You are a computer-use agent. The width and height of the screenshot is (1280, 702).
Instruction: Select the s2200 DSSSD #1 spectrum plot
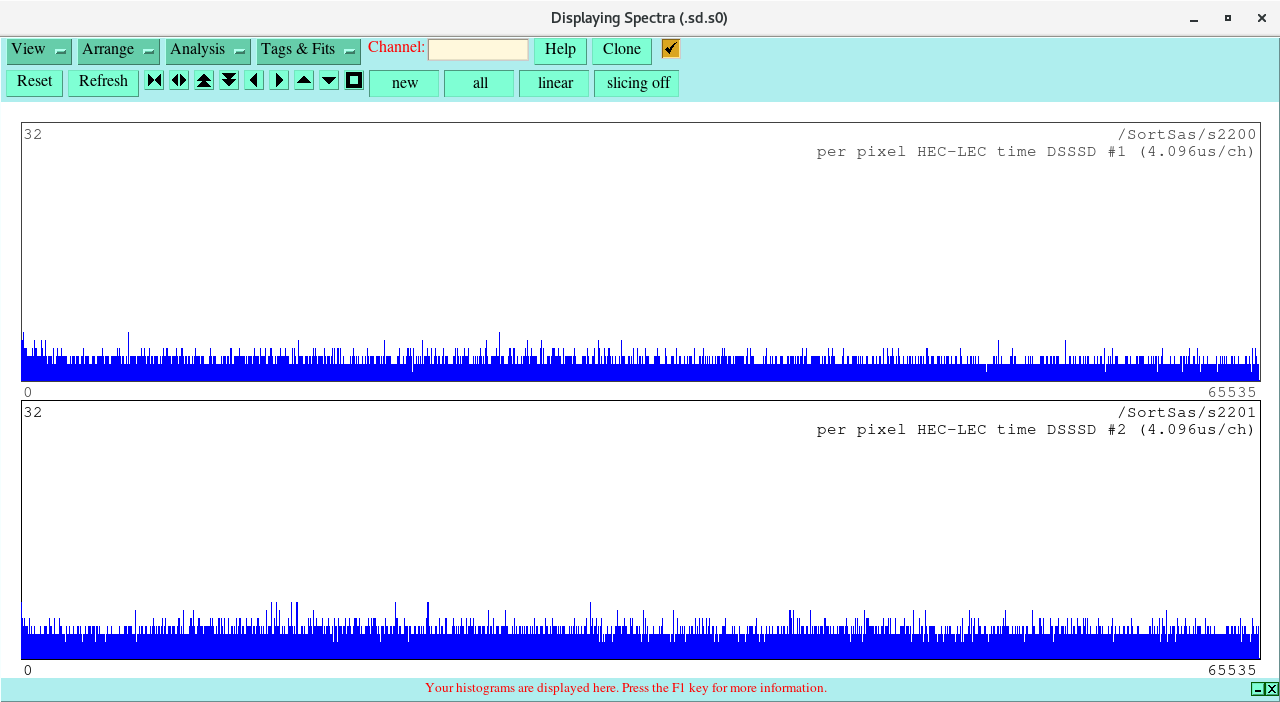640,252
